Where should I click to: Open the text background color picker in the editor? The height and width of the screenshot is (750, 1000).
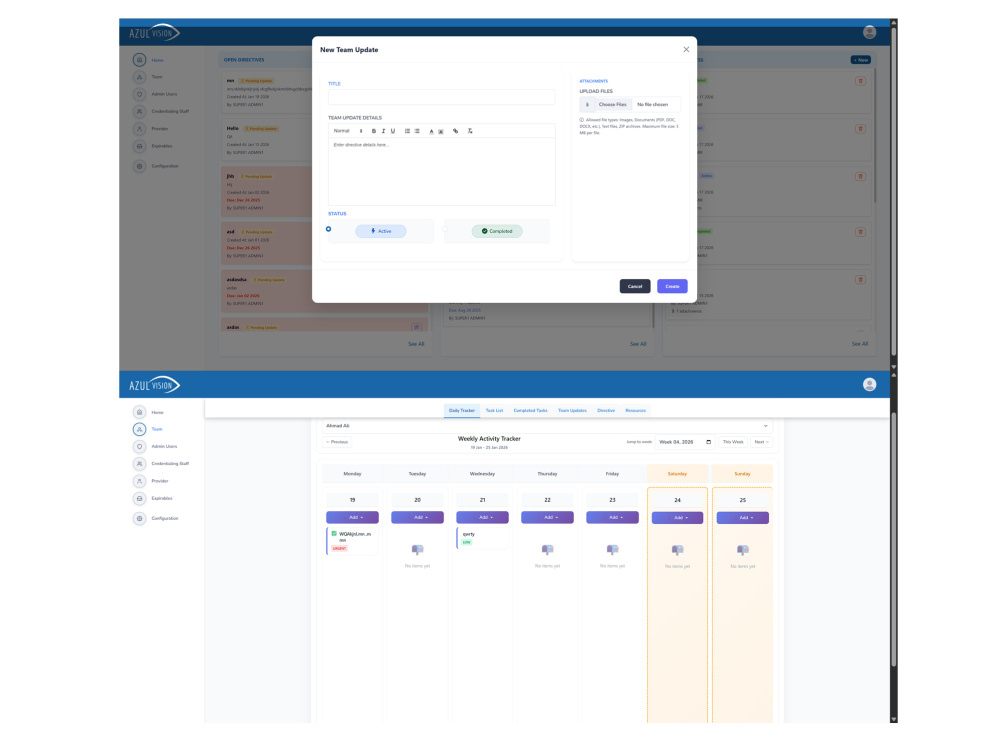click(441, 131)
